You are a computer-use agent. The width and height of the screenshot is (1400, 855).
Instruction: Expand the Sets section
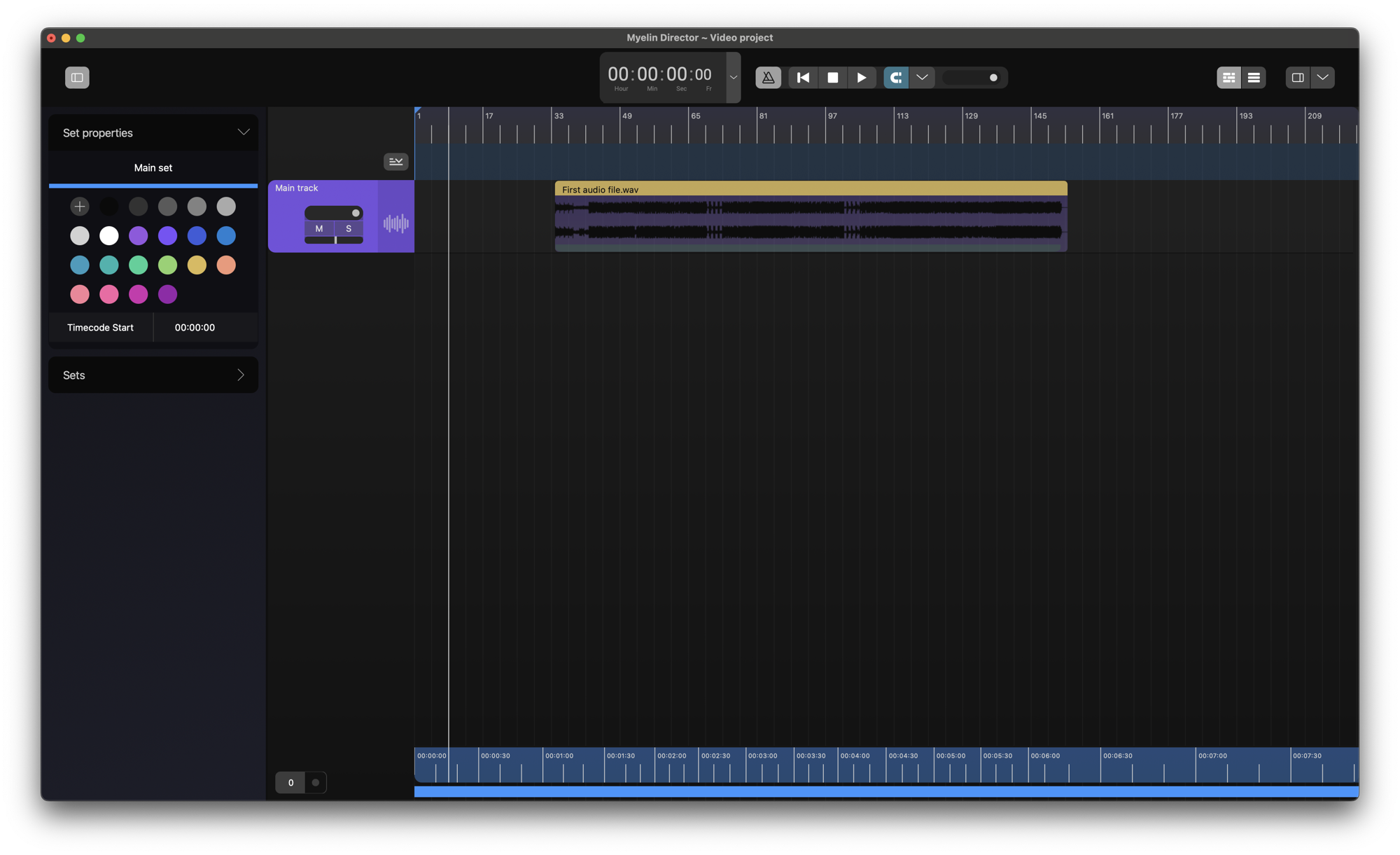tap(240, 375)
